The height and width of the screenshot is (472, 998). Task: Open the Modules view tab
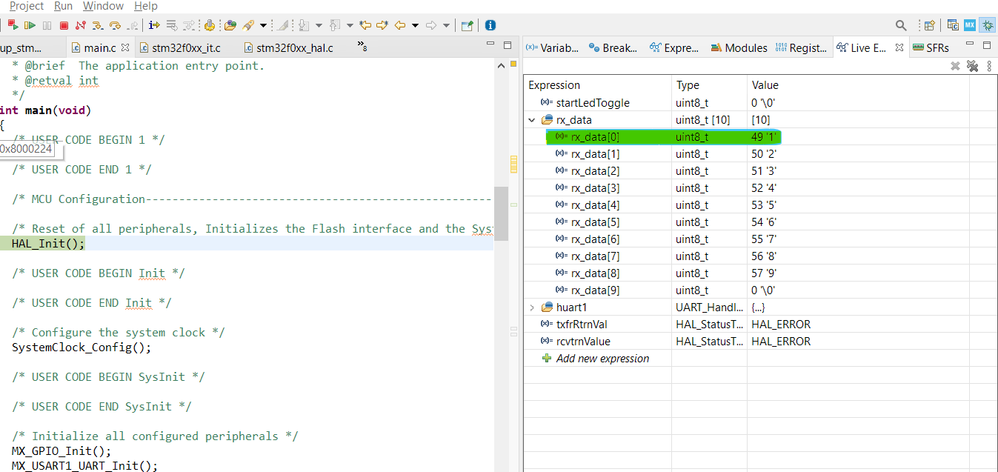tap(739, 48)
